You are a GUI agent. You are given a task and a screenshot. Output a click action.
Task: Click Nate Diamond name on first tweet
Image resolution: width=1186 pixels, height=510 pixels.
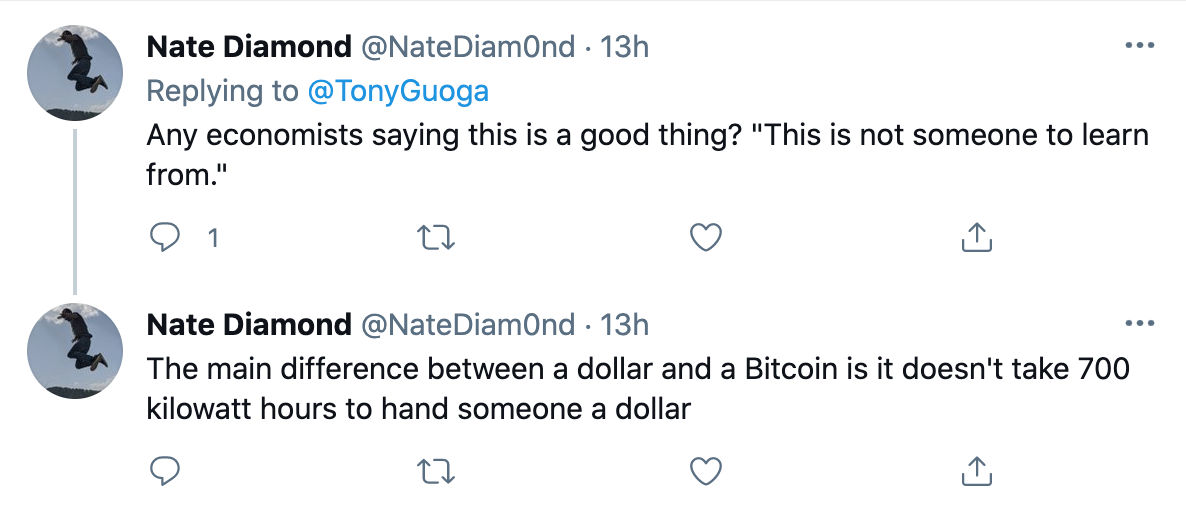[x=248, y=47]
